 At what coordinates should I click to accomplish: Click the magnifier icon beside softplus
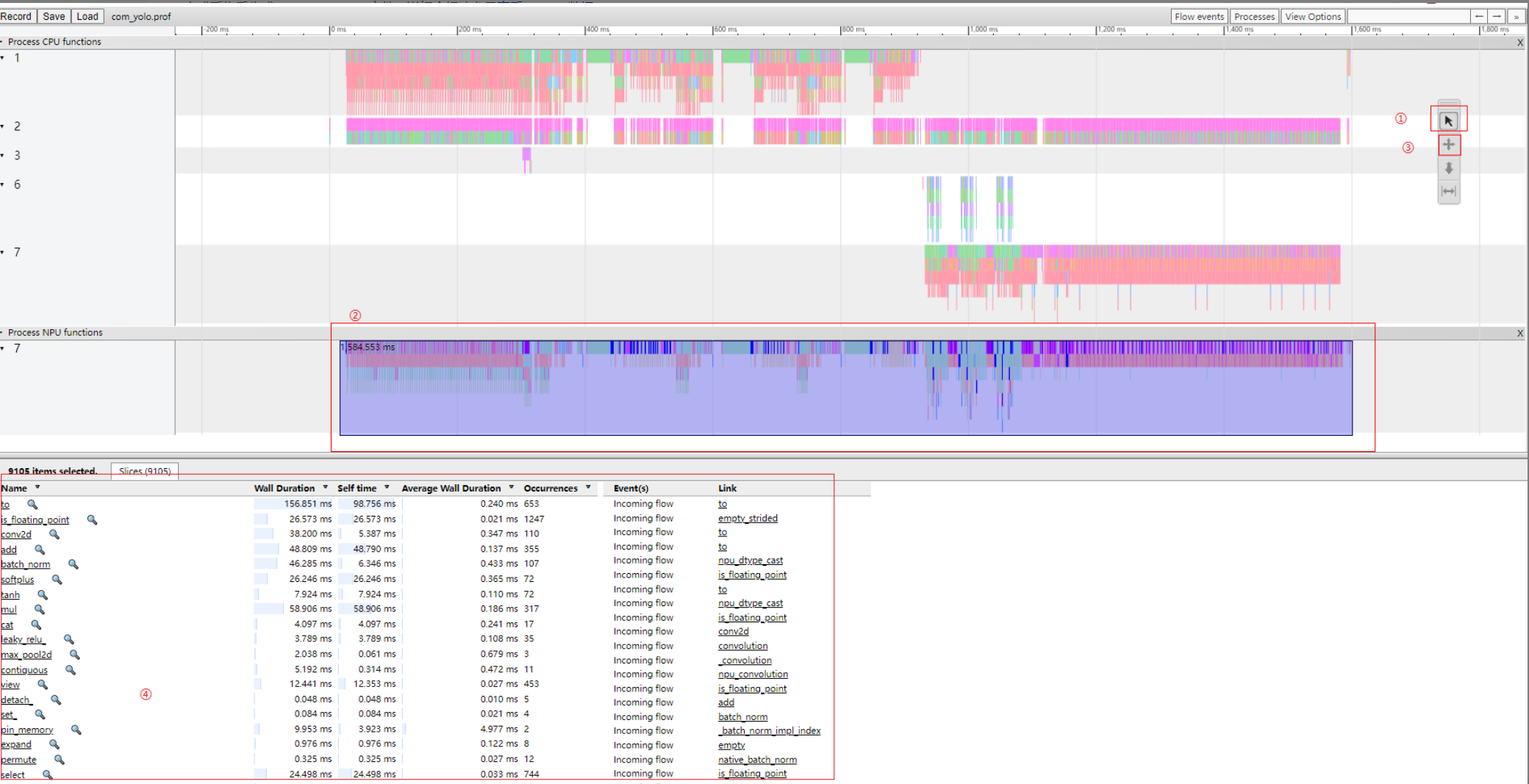(57, 579)
